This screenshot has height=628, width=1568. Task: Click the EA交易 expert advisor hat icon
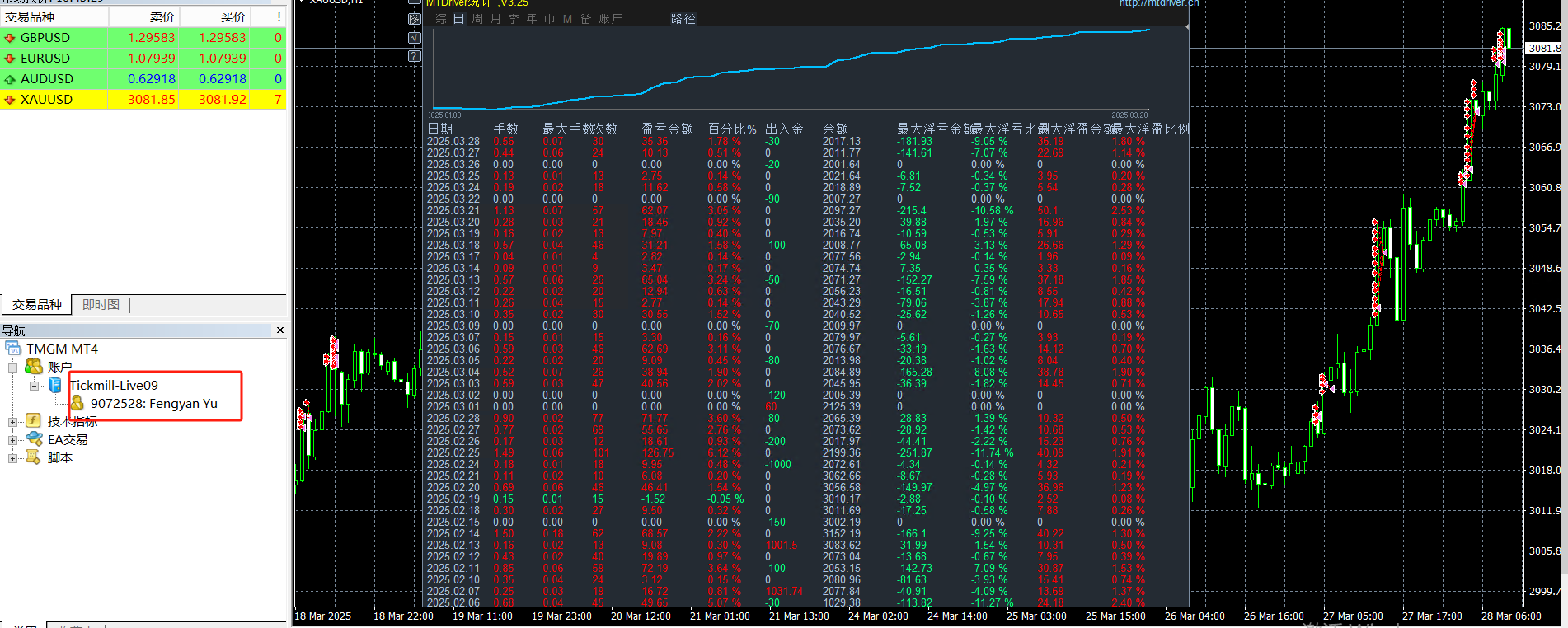(x=34, y=439)
